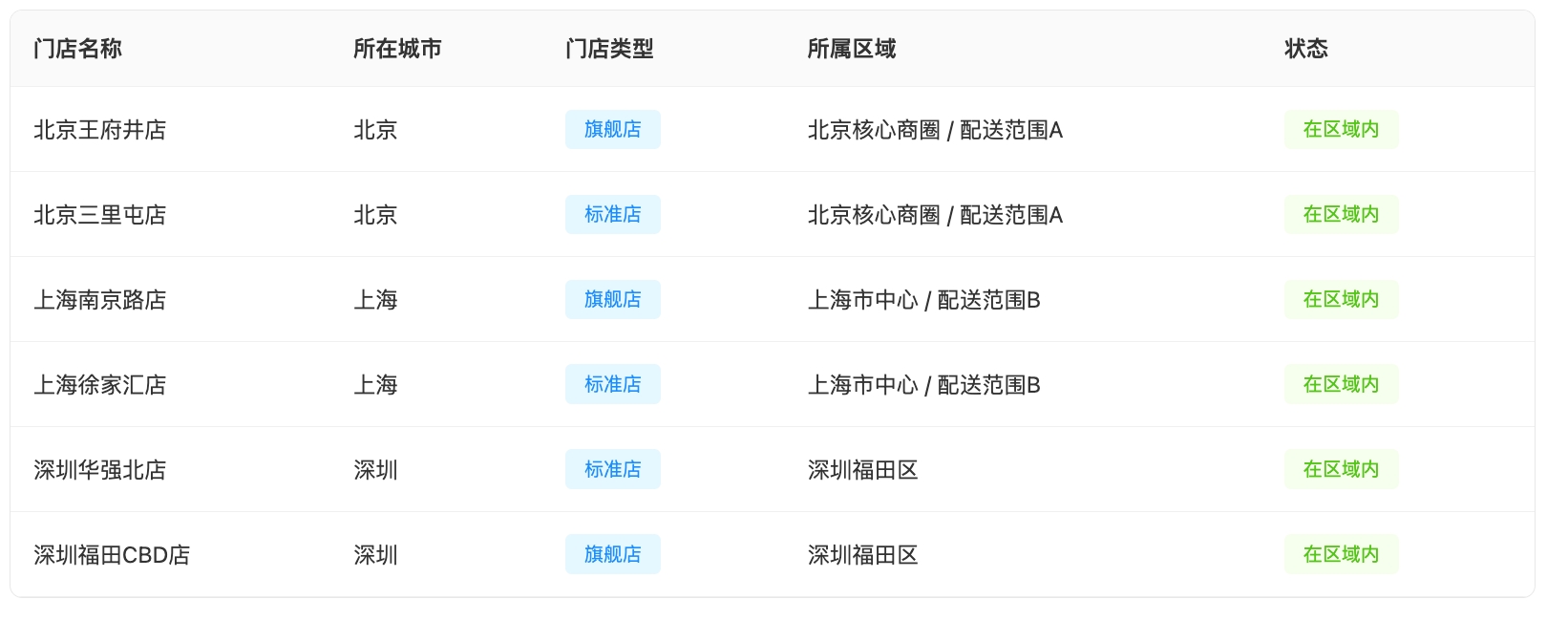Click 在区域内 status for 北京王府井店
This screenshot has width=1568, height=621.
pyautogui.click(x=1341, y=130)
